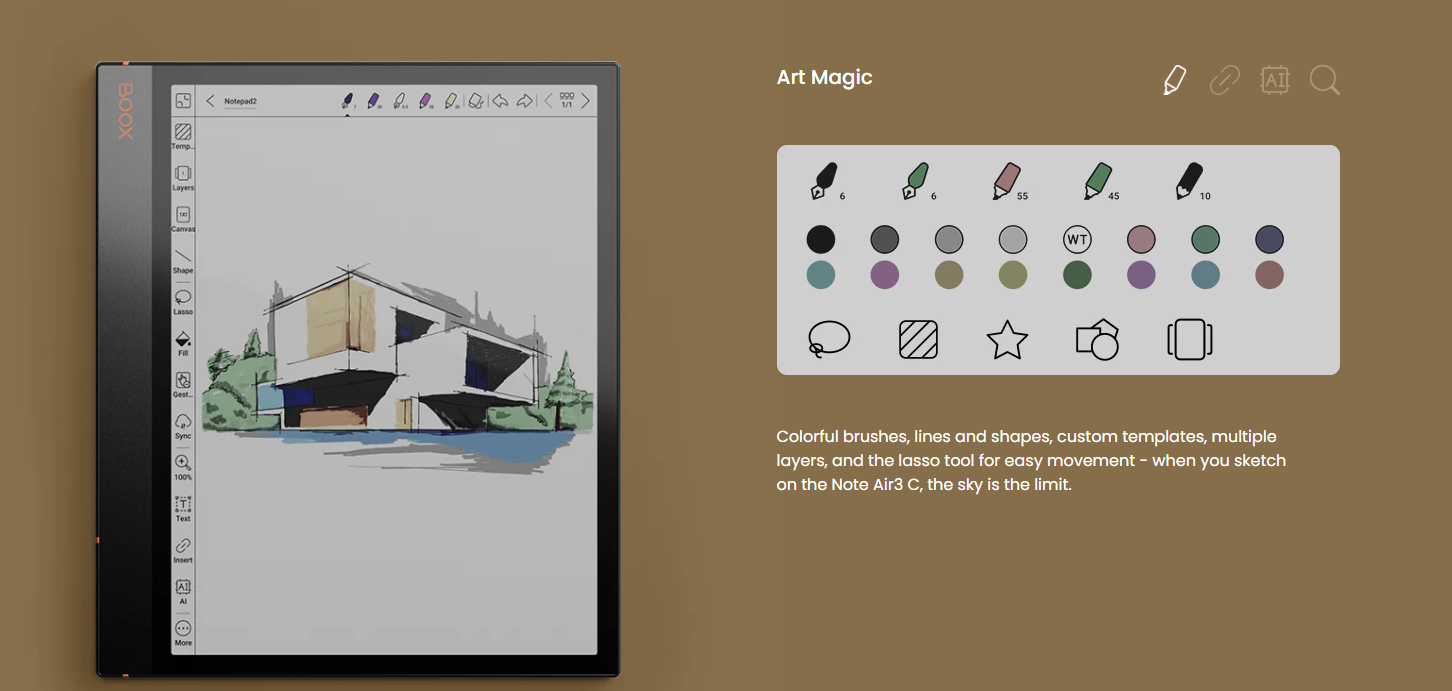Click the Sync cloud icon
The image size is (1452, 691).
click(x=183, y=422)
